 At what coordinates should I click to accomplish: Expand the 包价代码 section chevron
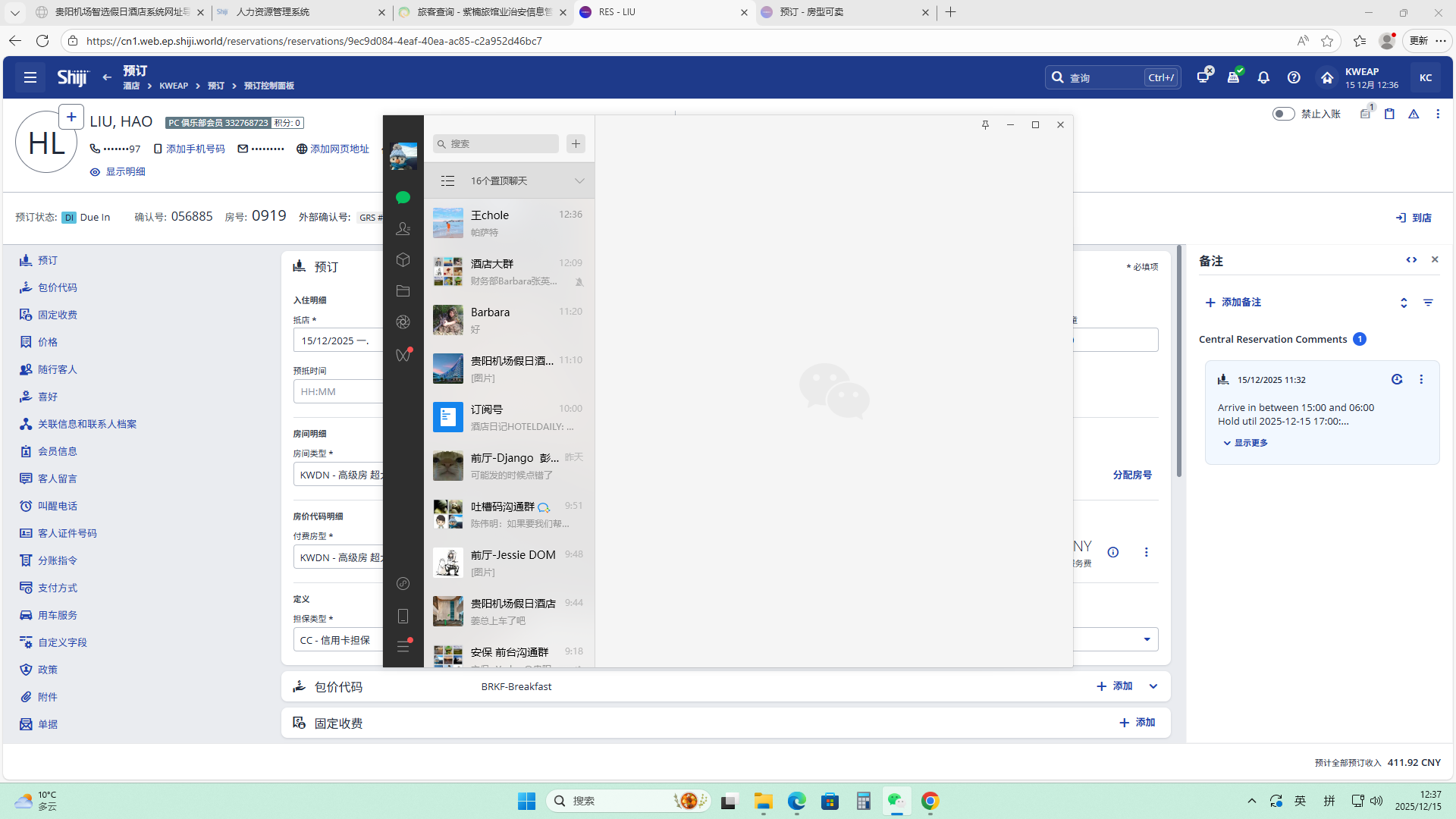(1153, 686)
